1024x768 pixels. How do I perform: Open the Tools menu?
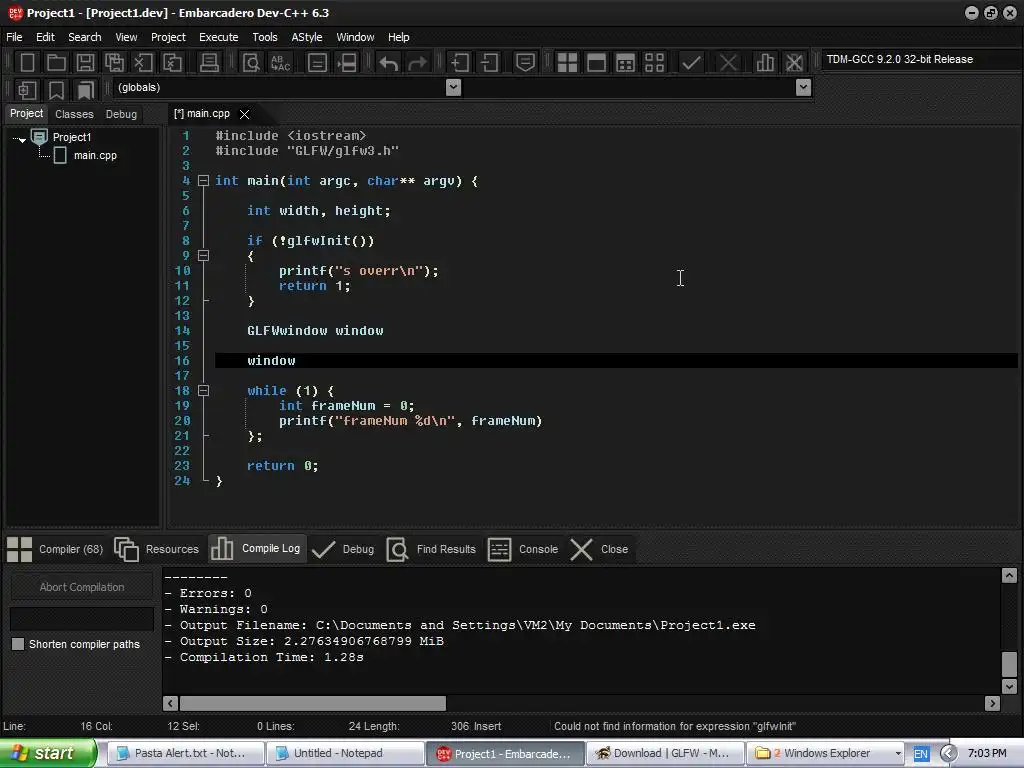coord(264,37)
